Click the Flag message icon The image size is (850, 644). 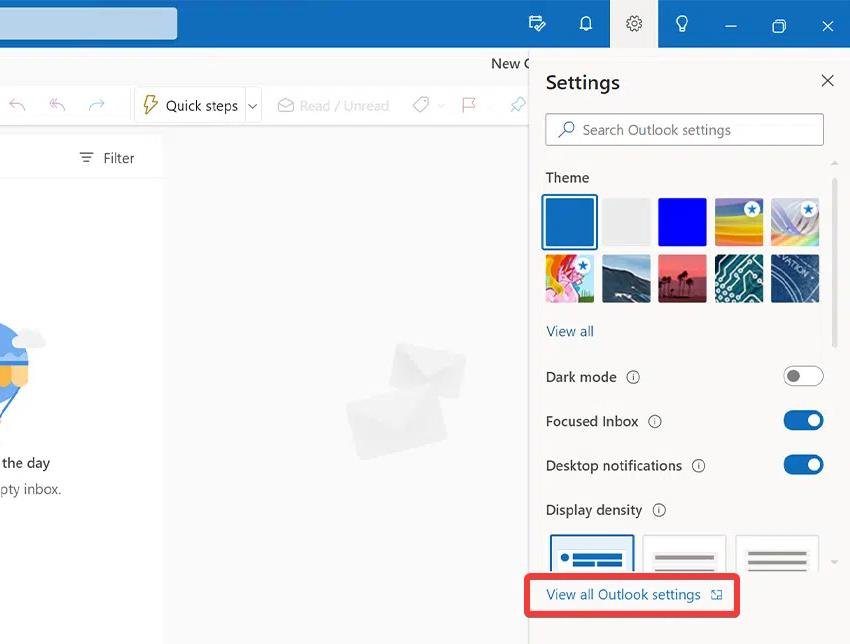click(x=468, y=105)
